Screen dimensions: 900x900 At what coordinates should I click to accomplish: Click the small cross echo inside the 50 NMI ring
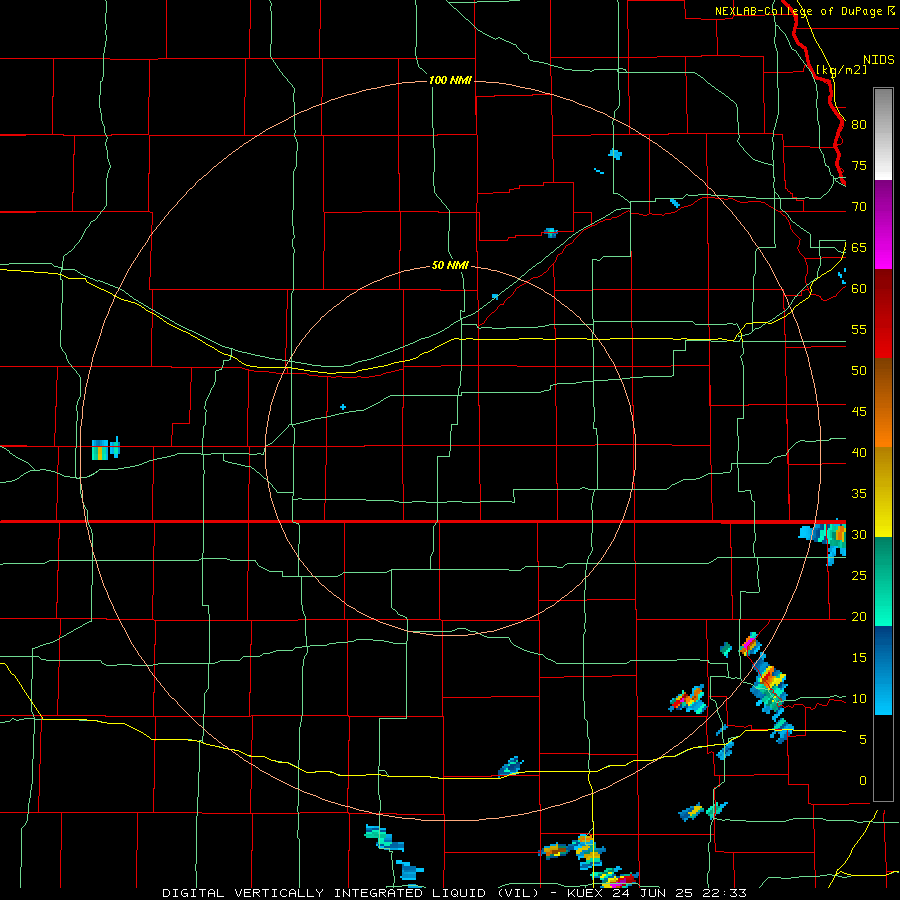tap(343, 407)
